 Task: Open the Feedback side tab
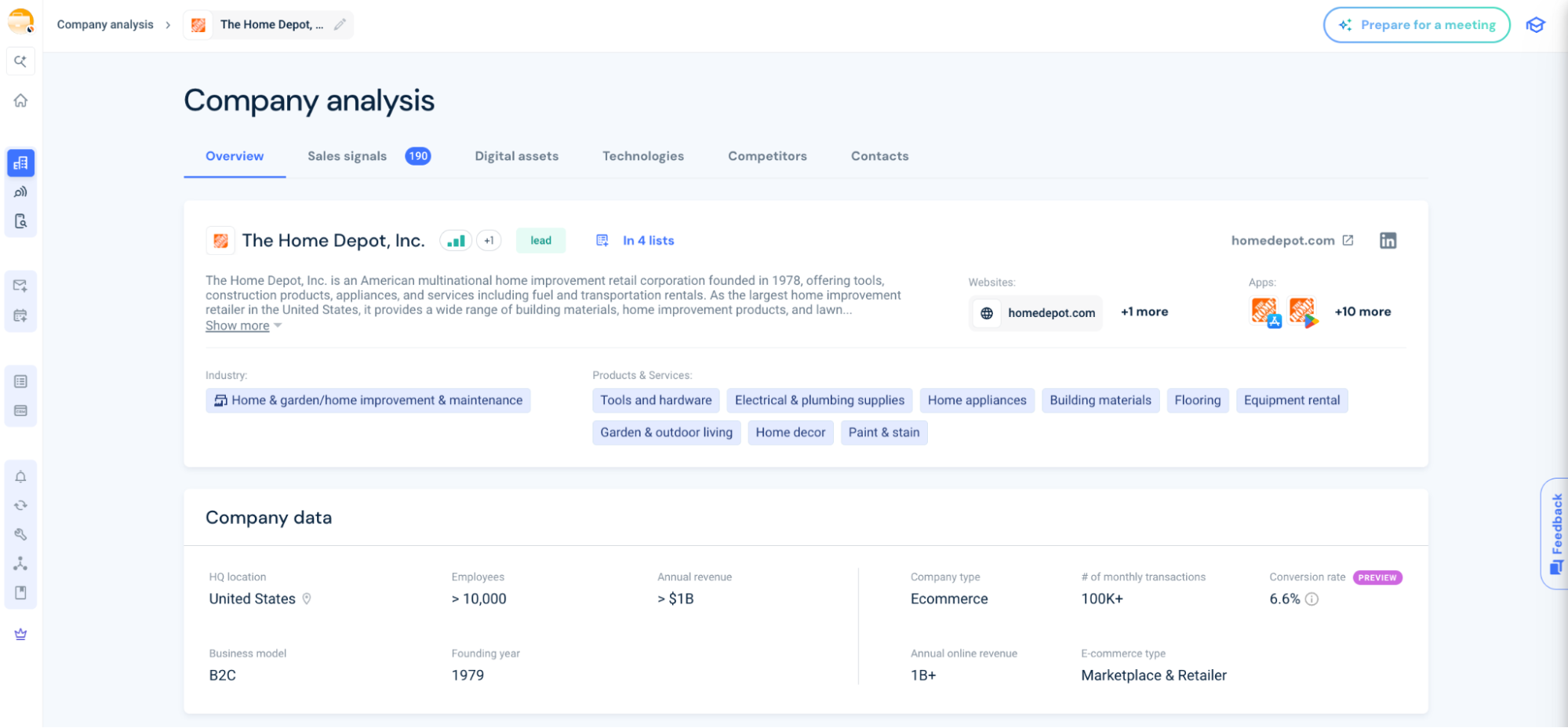pyautogui.click(x=1556, y=533)
